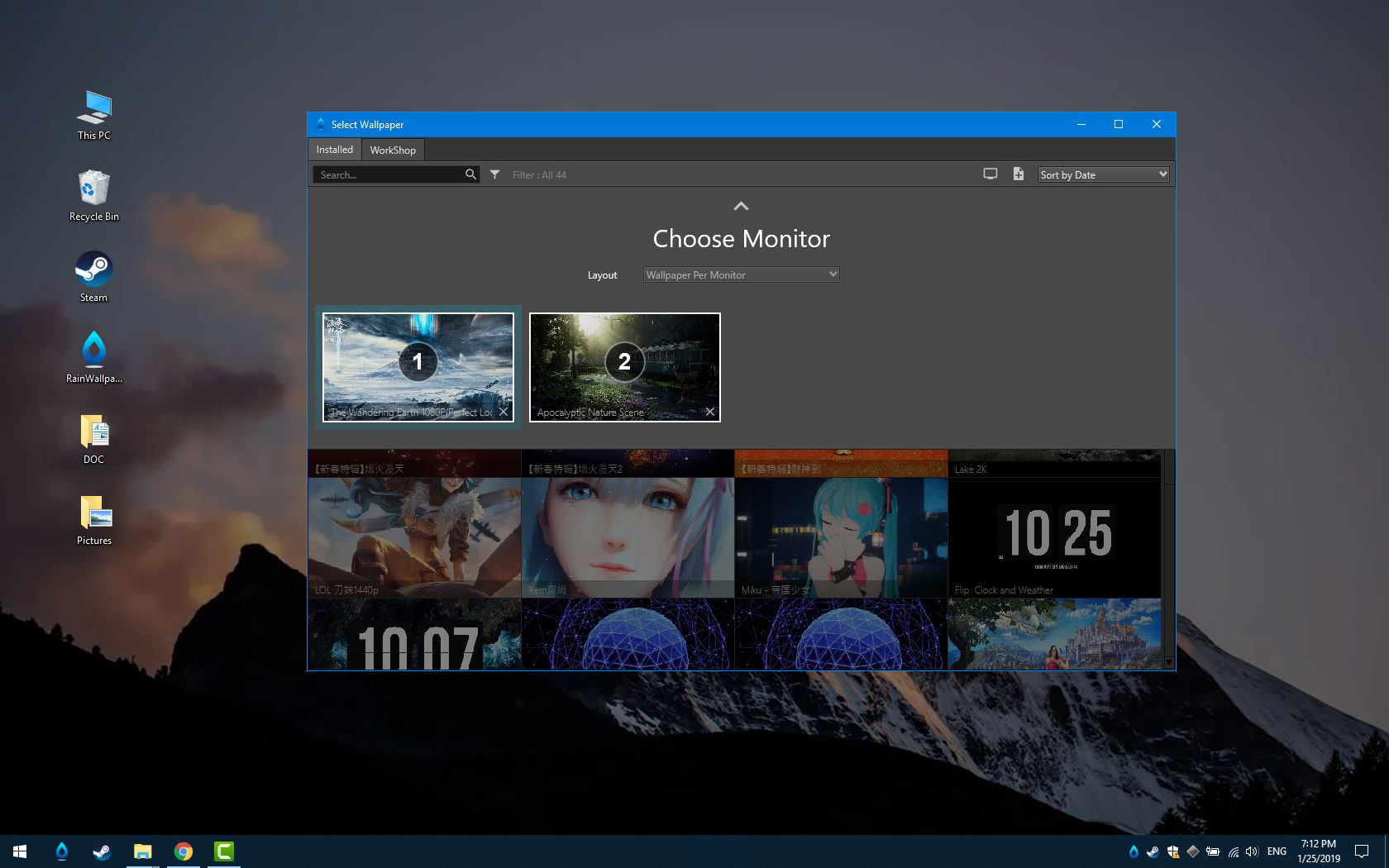Click ENG language indicator in taskbar
Viewport: 1389px width, 868px height.
(1276, 851)
